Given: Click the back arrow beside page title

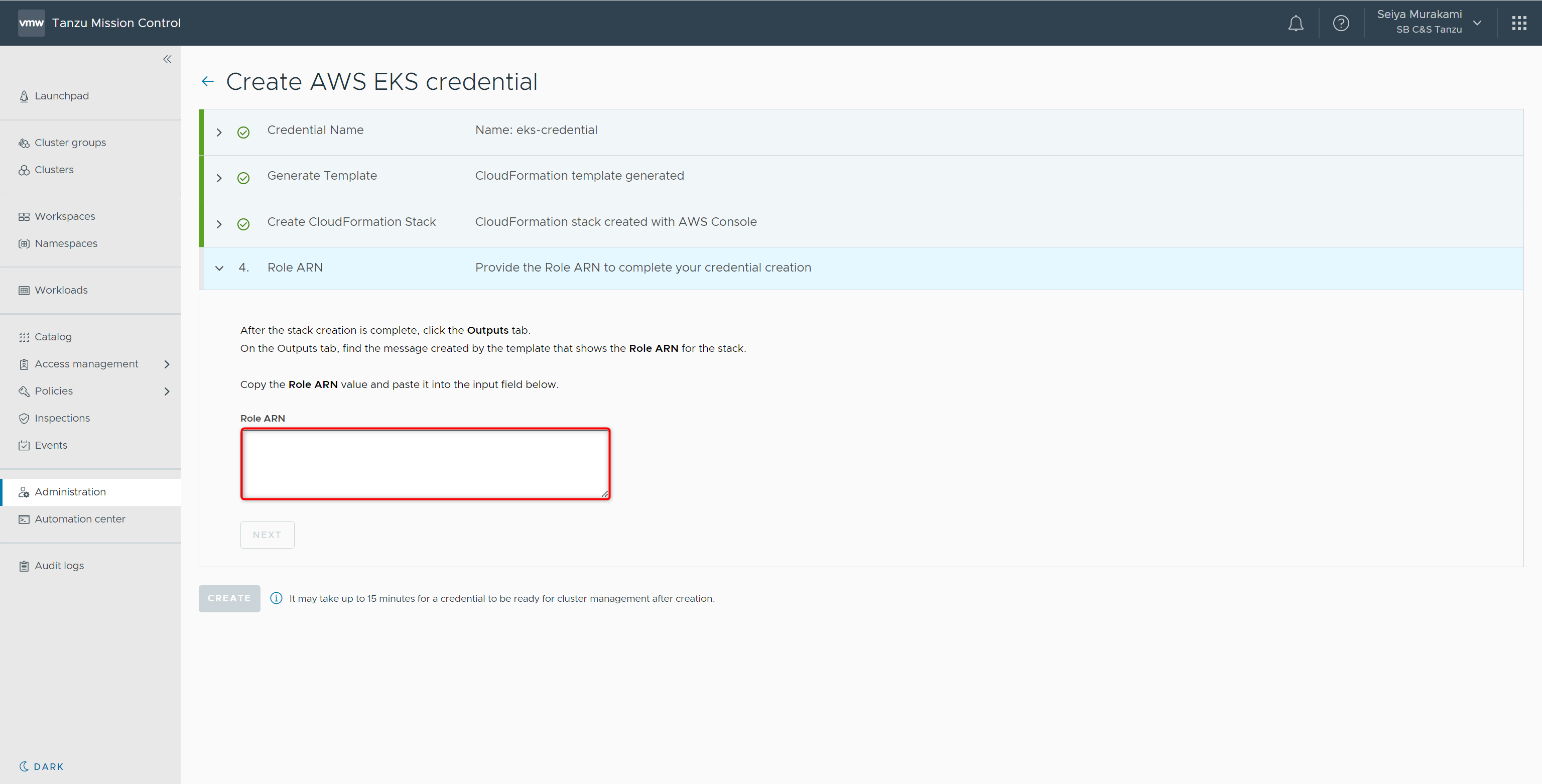Looking at the screenshot, I should pyautogui.click(x=208, y=81).
